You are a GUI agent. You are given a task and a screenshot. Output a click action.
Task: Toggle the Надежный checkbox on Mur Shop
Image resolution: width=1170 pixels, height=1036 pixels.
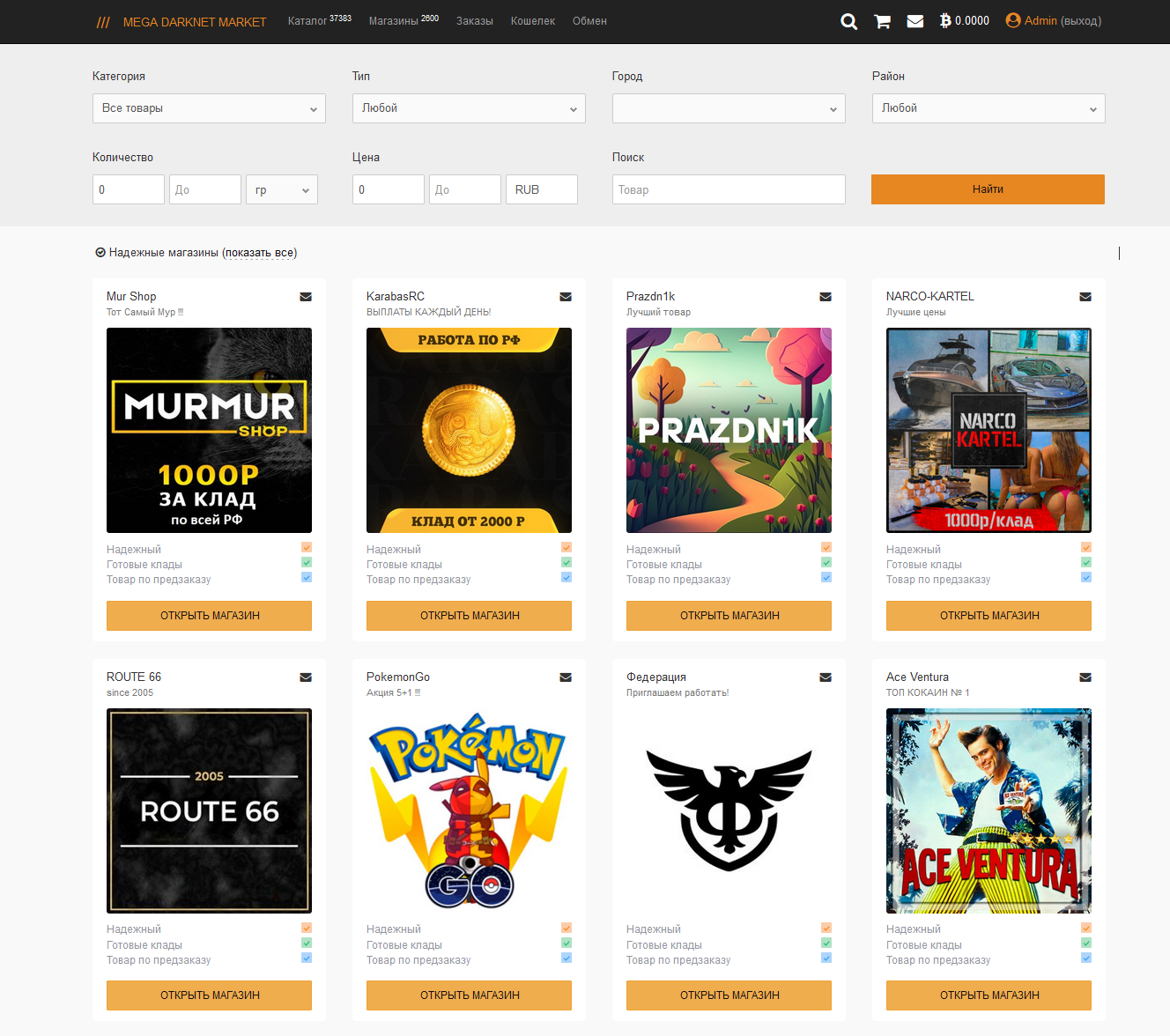coord(306,547)
